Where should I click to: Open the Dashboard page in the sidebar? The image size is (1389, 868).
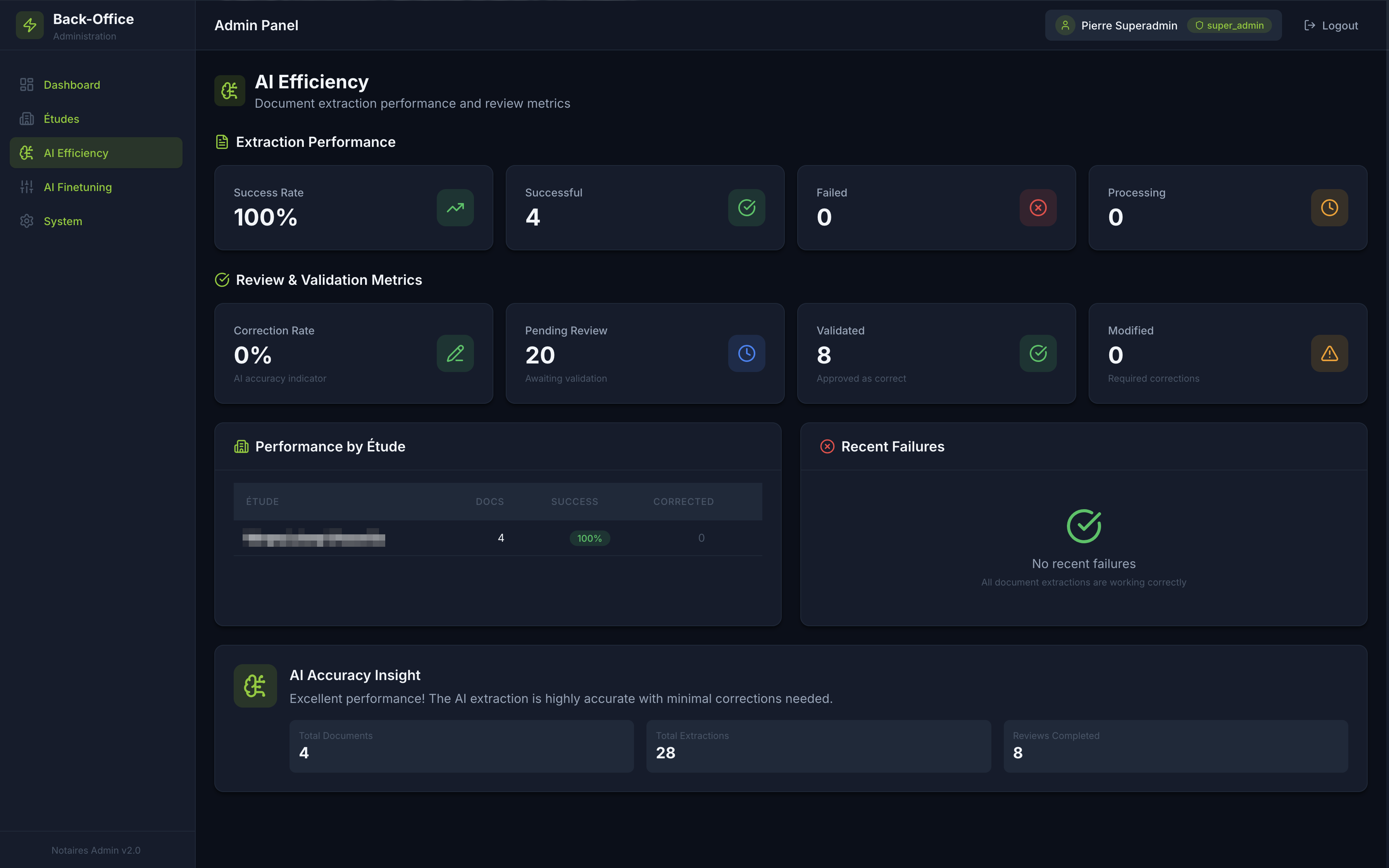(x=72, y=85)
